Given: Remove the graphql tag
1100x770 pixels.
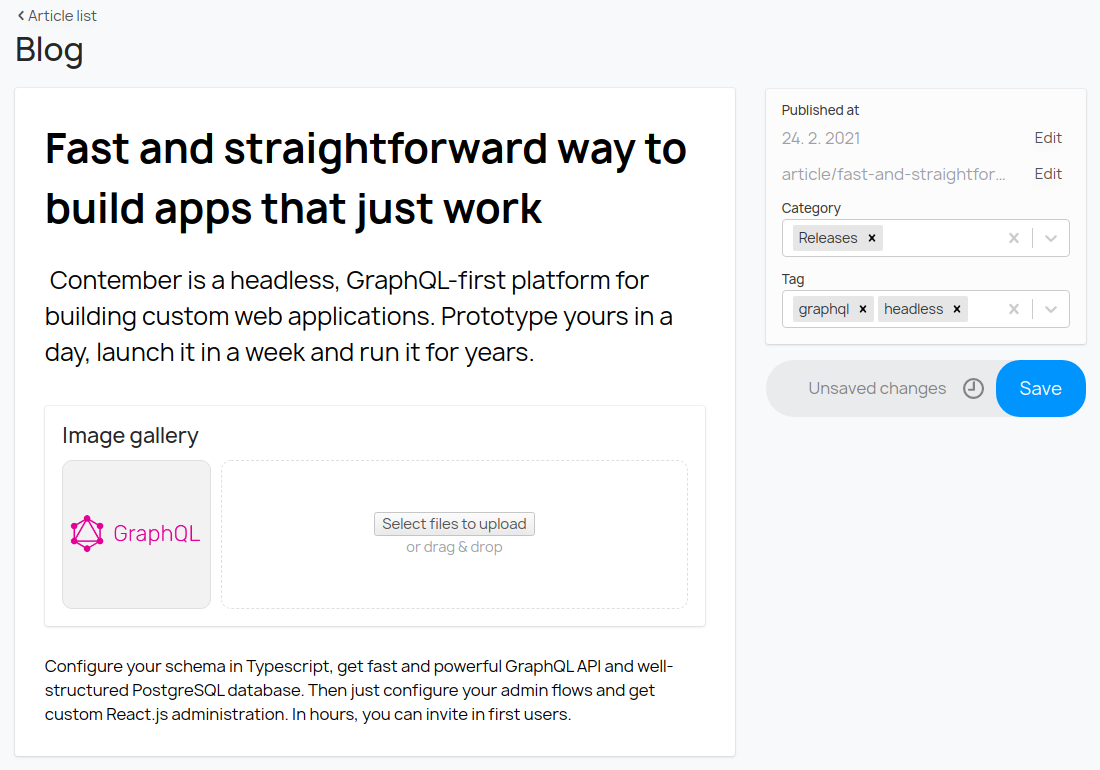Looking at the screenshot, I should pyautogui.click(x=863, y=309).
